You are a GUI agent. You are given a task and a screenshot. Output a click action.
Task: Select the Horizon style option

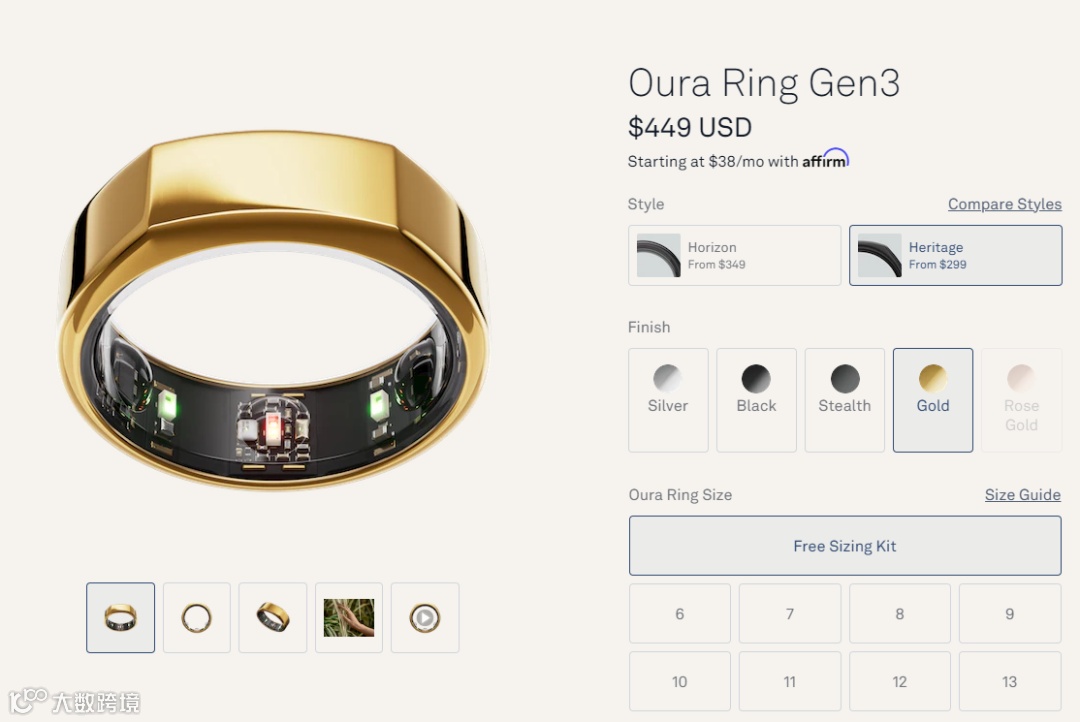tap(734, 256)
